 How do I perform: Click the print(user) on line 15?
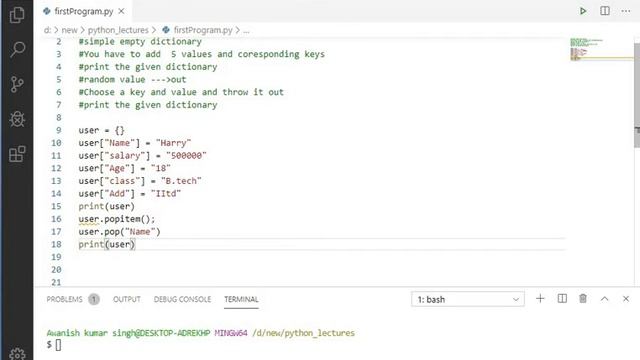107,206
